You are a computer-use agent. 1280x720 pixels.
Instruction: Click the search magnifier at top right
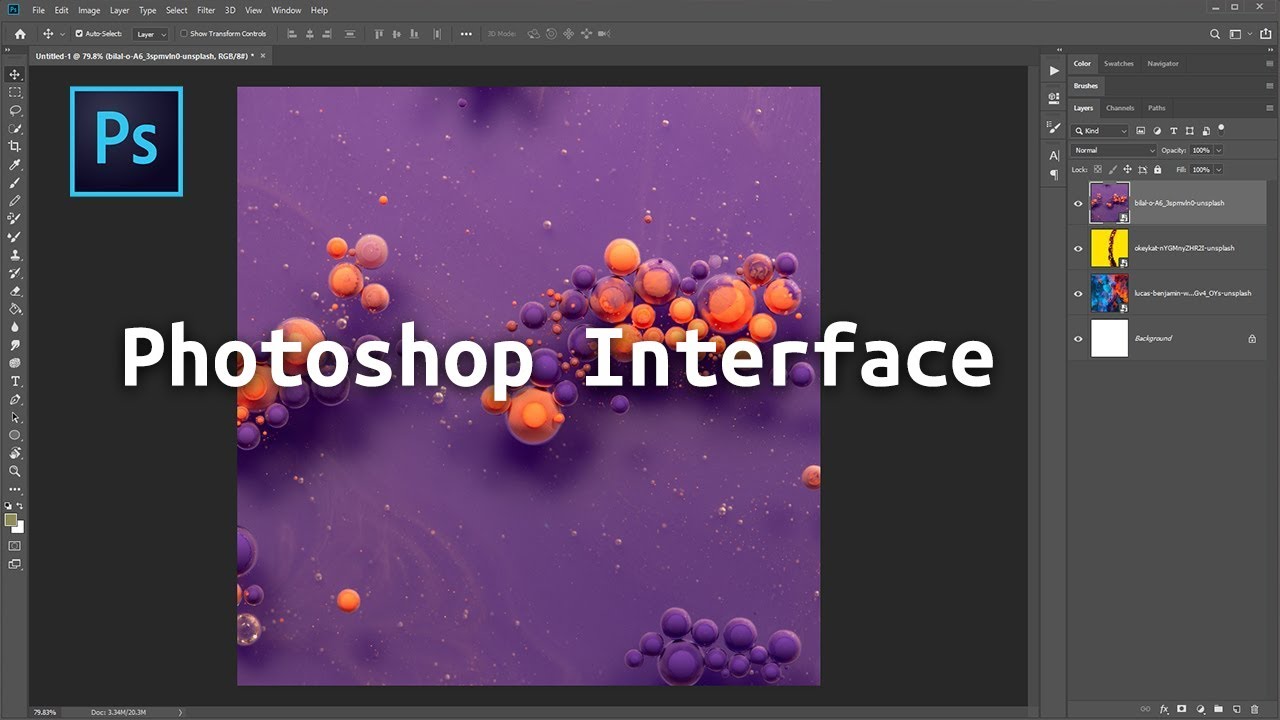coord(1215,34)
